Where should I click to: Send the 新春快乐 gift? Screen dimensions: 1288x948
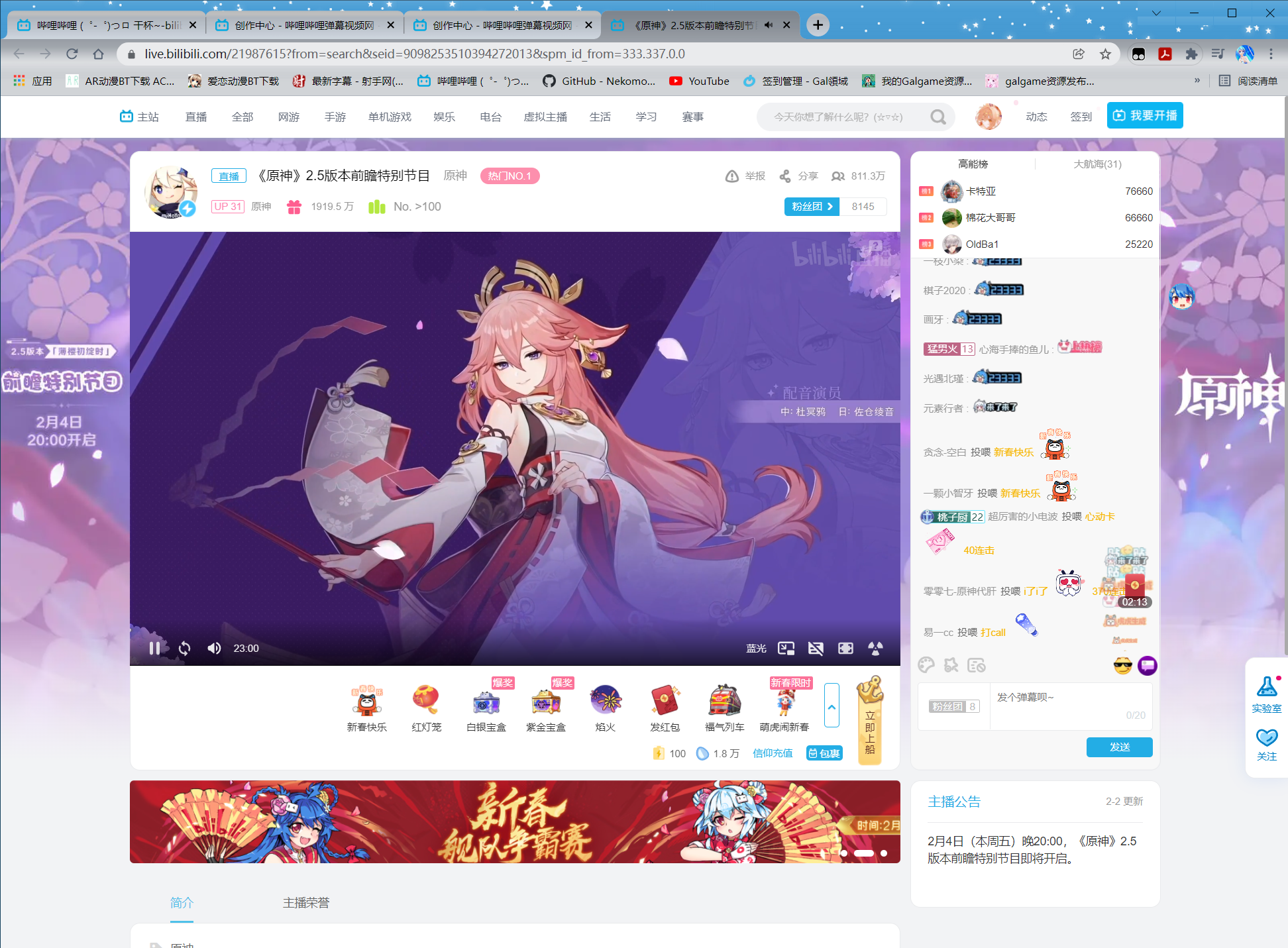(x=366, y=708)
